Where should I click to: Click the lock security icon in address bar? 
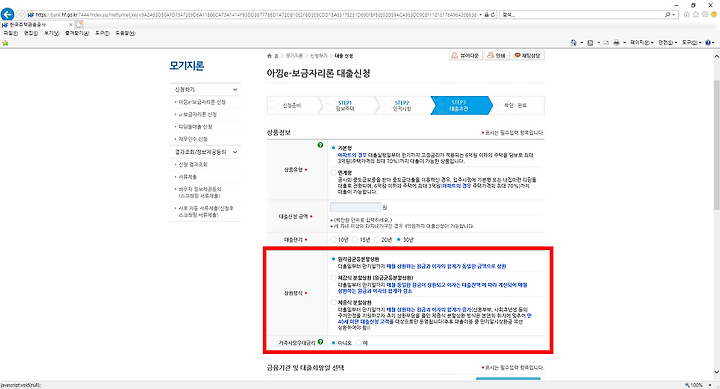pos(487,15)
